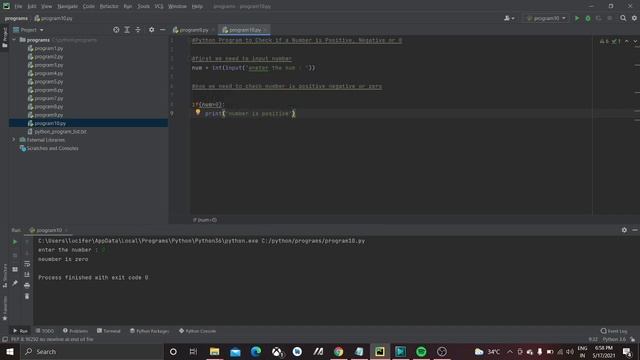This screenshot has width=640, height=360.
Task: Open the inspections warnings widget
Action: pyautogui.click(x=610, y=41)
